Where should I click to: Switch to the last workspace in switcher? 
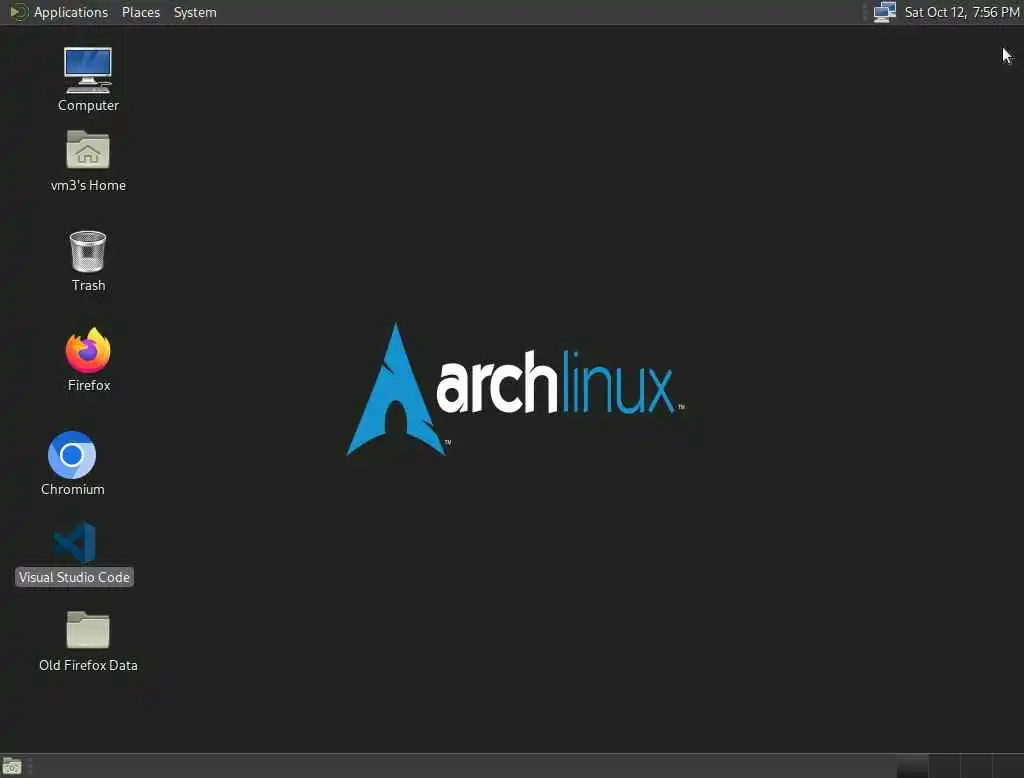coord(1008,766)
